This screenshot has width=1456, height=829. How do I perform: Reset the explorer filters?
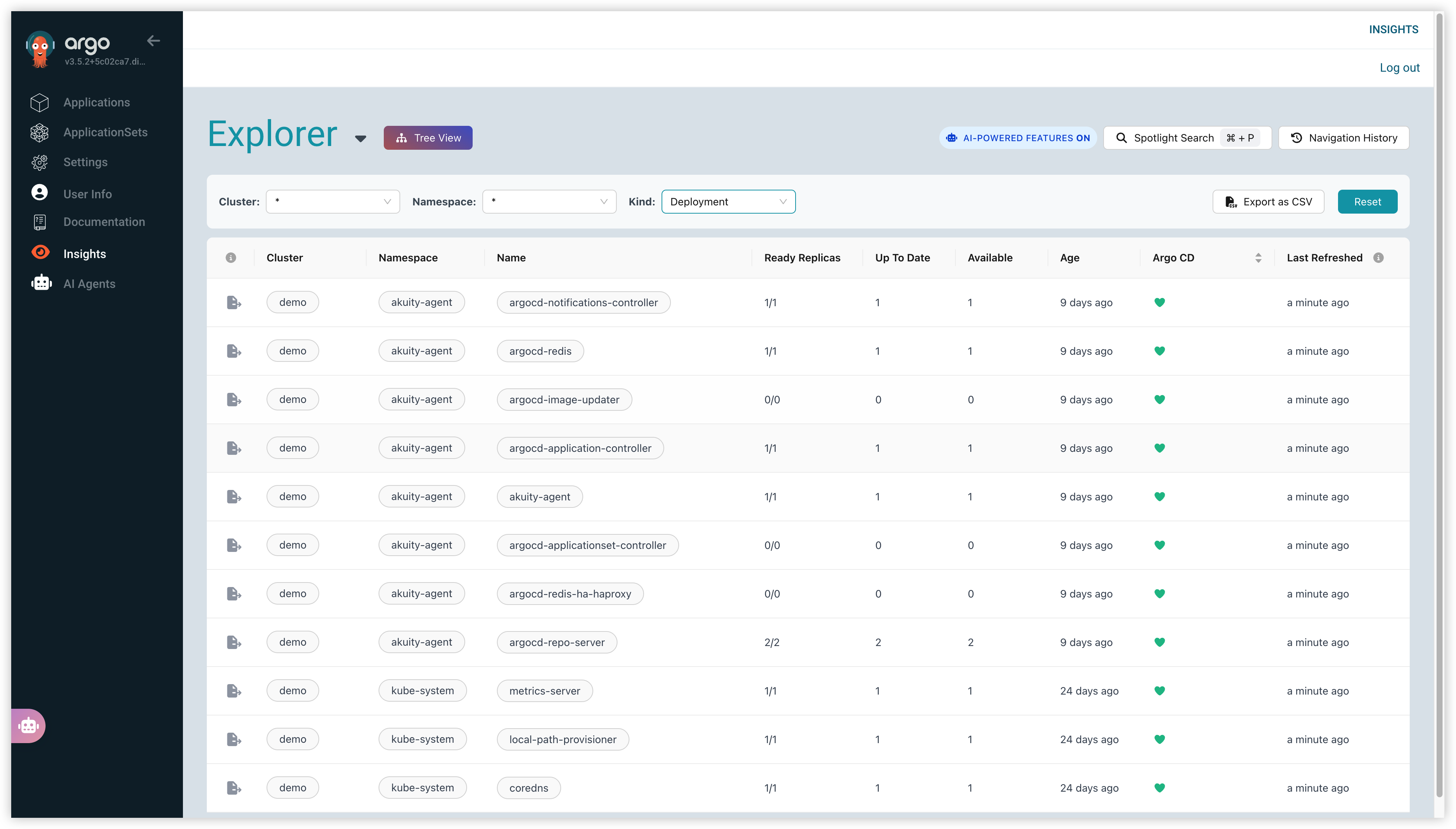pyautogui.click(x=1367, y=202)
